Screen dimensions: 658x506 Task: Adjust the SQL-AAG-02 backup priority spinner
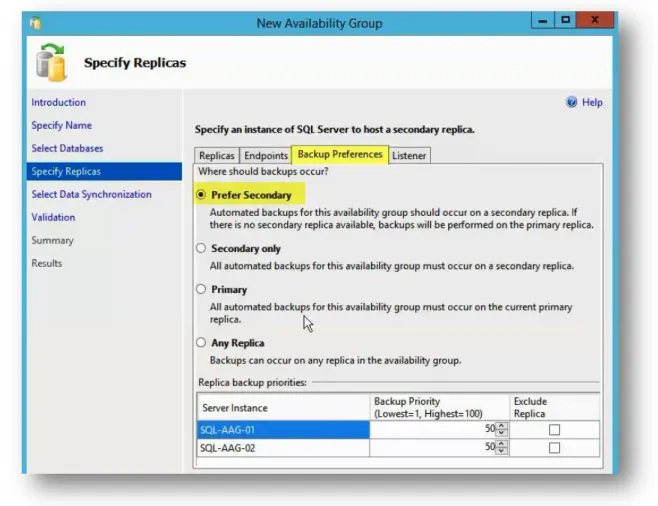pyautogui.click(x=501, y=448)
